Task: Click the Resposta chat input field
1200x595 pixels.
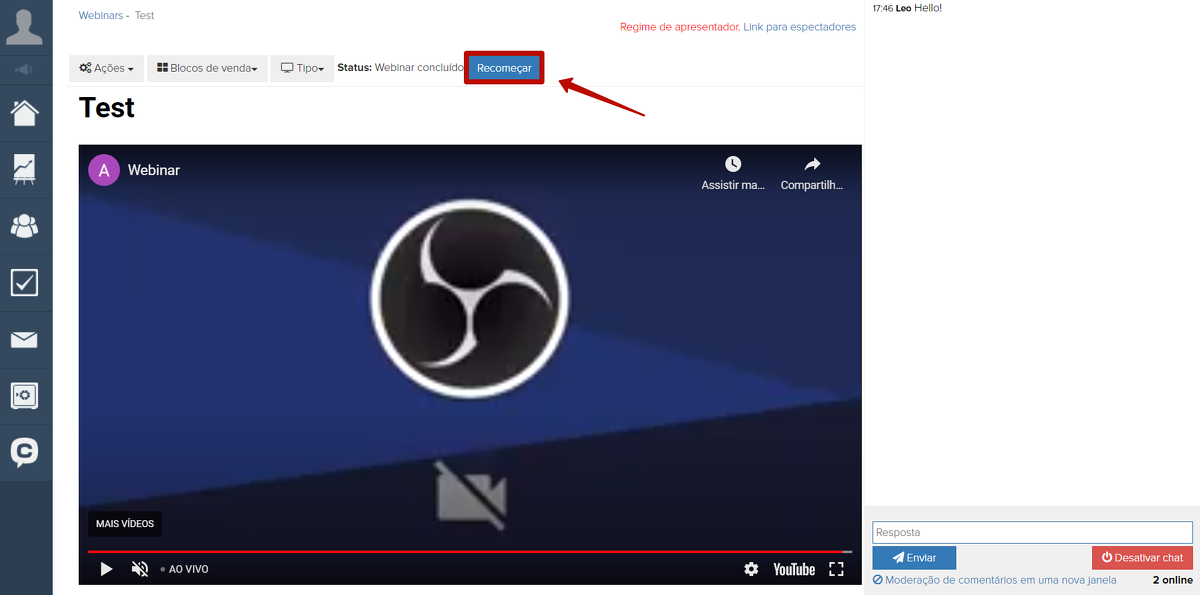Action: tap(1032, 532)
